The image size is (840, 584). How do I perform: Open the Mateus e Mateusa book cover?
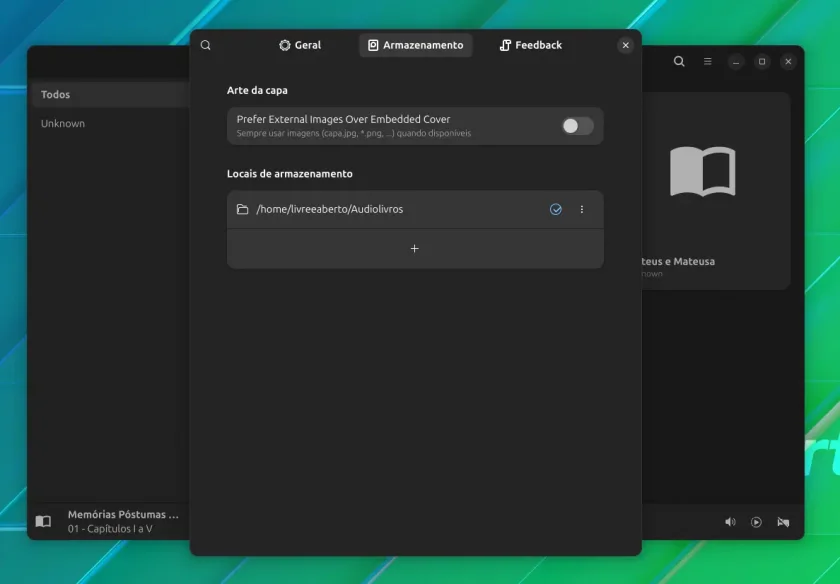coord(703,171)
